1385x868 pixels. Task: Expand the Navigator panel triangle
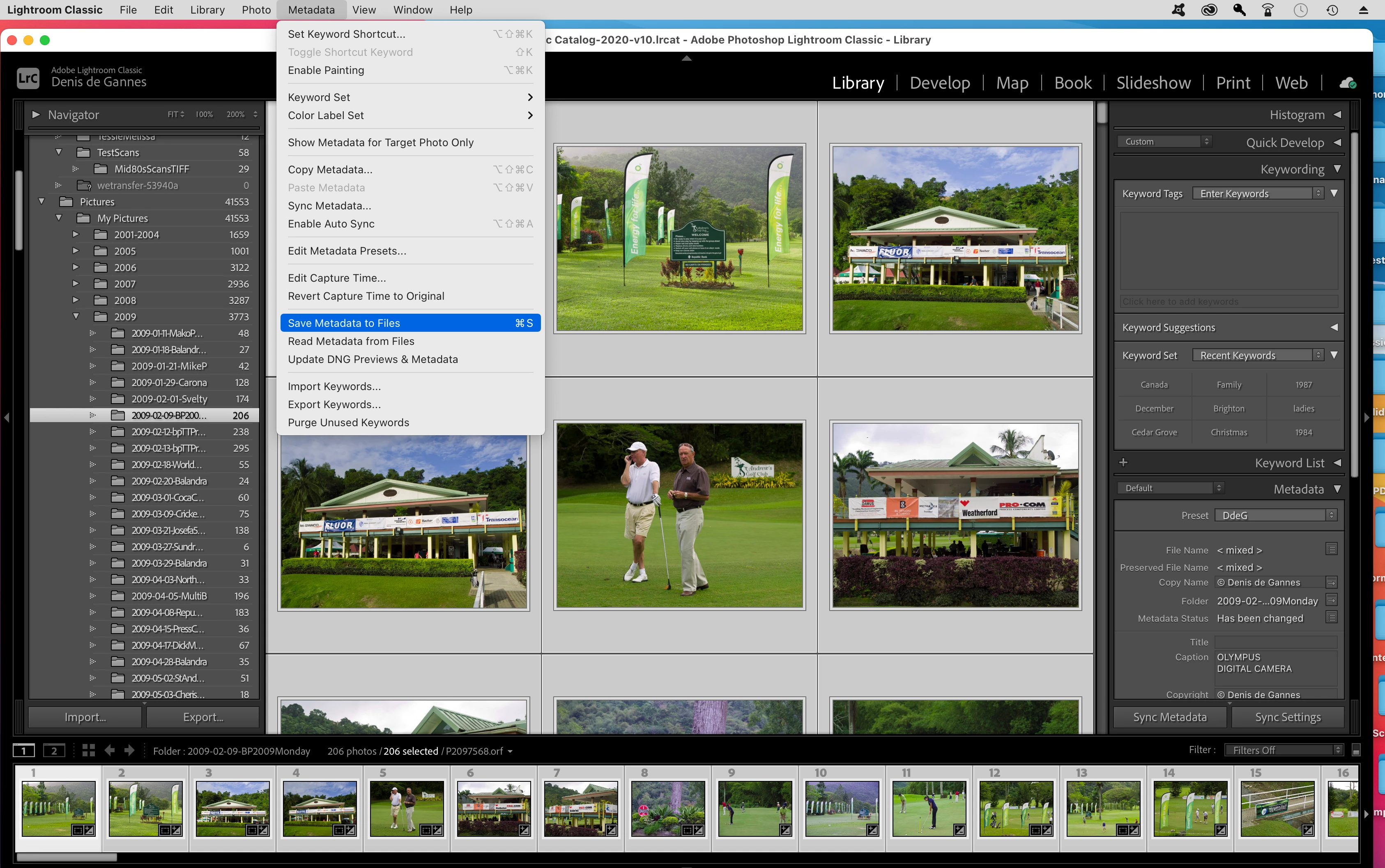pos(36,115)
